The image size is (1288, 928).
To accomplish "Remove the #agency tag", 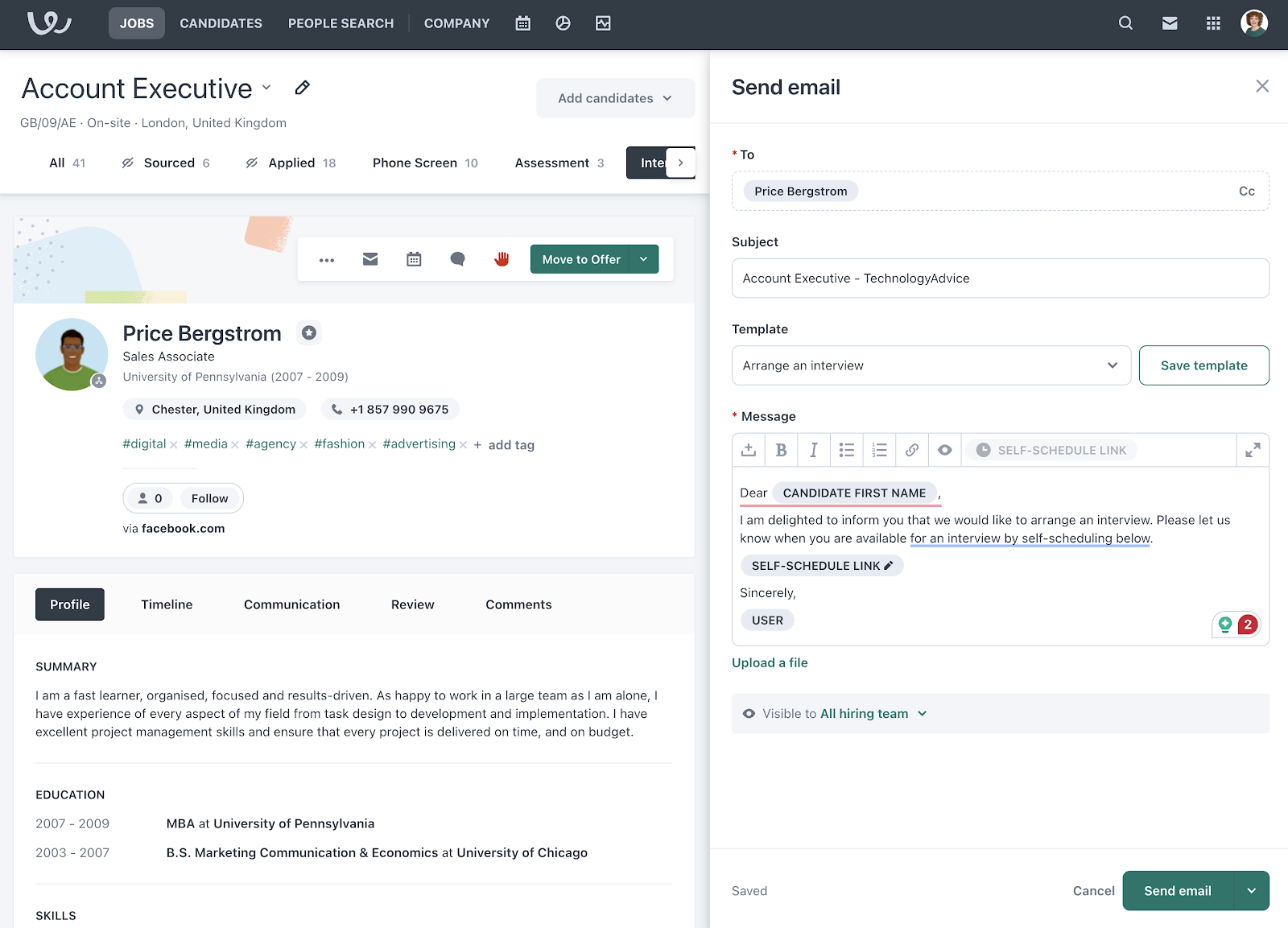I will click(x=303, y=445).
